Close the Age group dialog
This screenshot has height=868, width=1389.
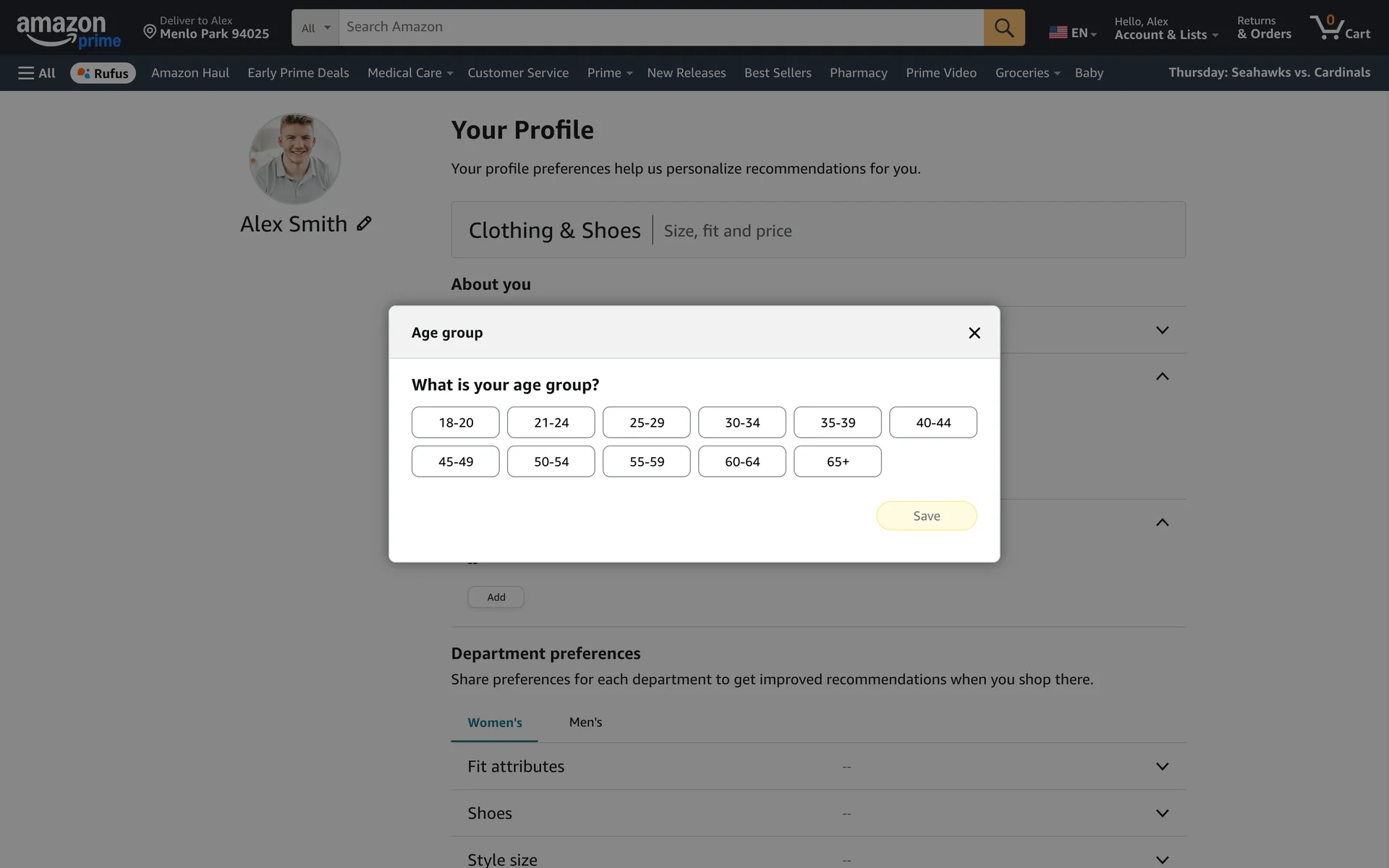(x=974, y=333)
